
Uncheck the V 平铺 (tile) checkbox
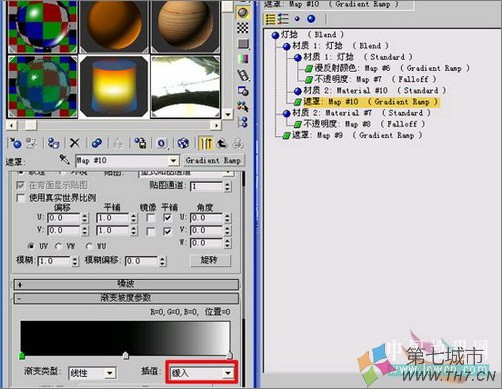click(167, 231)
